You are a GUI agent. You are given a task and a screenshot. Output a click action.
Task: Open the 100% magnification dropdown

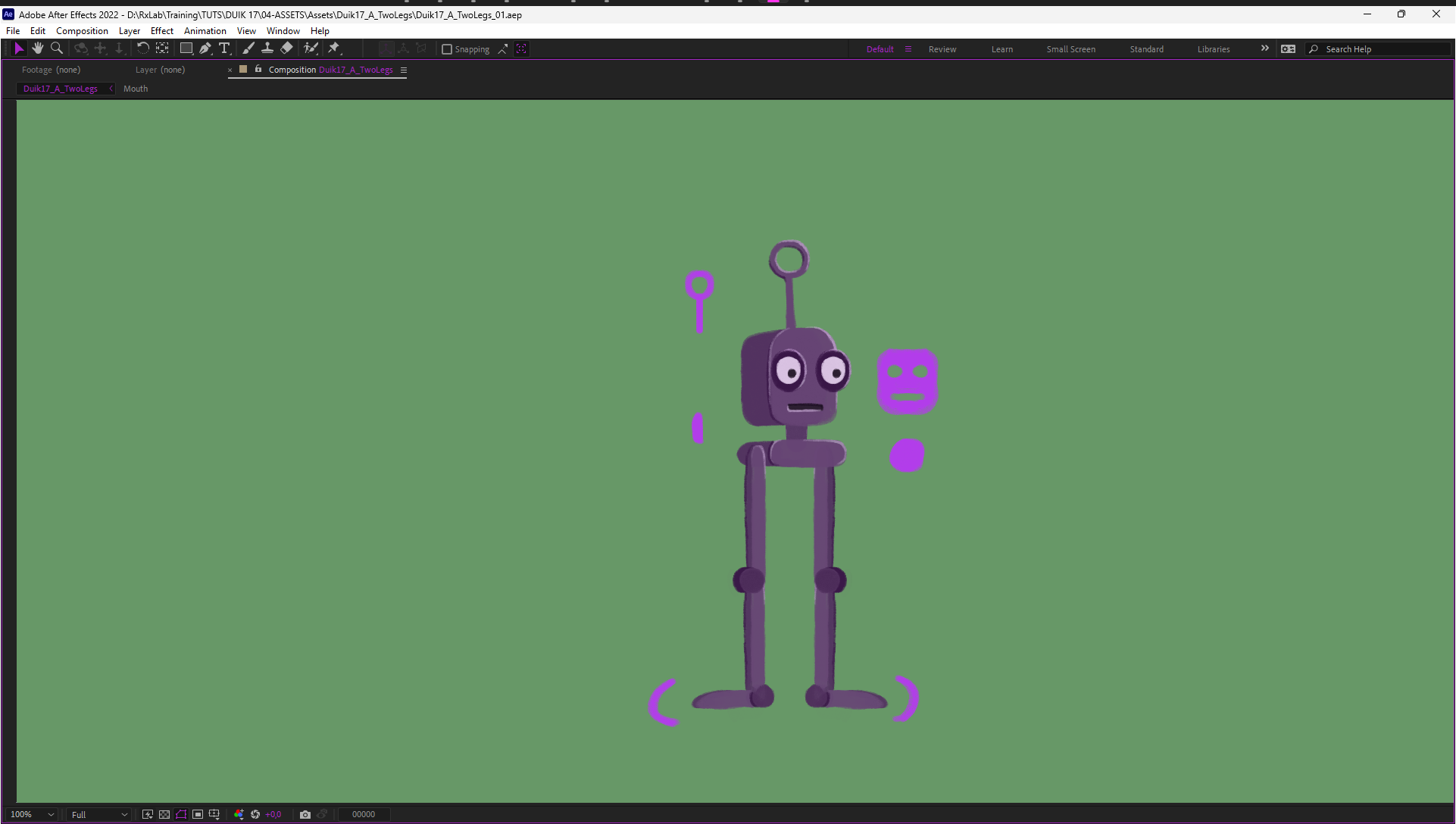pyautogui.click(x=33, y=814)
